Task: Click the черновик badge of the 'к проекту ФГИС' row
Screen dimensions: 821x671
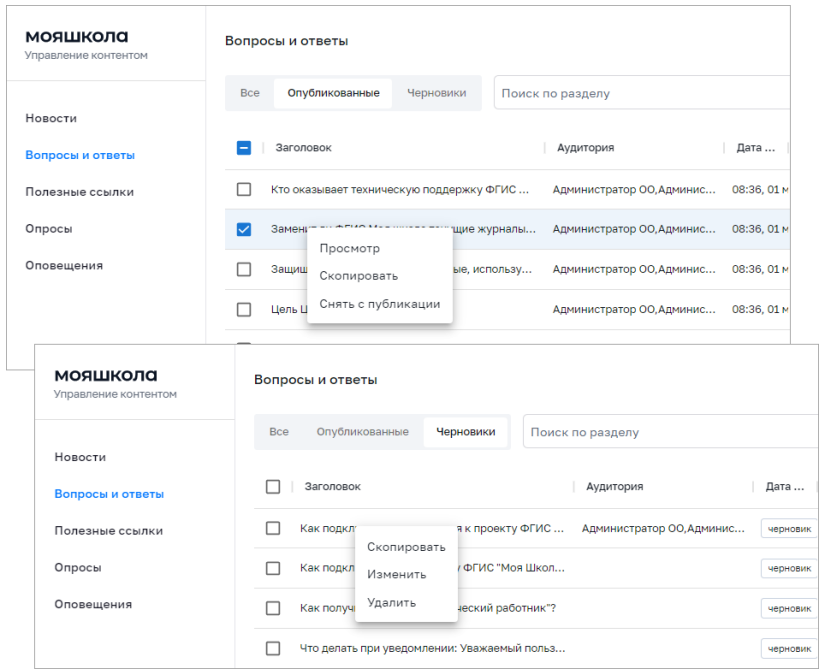Action: click(789, 529)
